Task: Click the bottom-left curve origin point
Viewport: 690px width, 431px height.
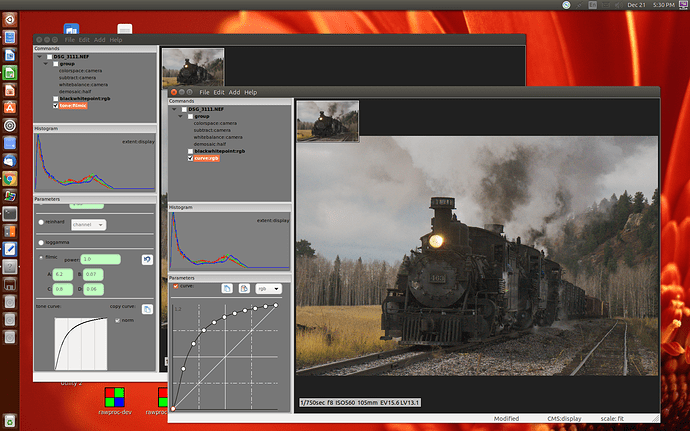Action: click(x=173, y=409)
